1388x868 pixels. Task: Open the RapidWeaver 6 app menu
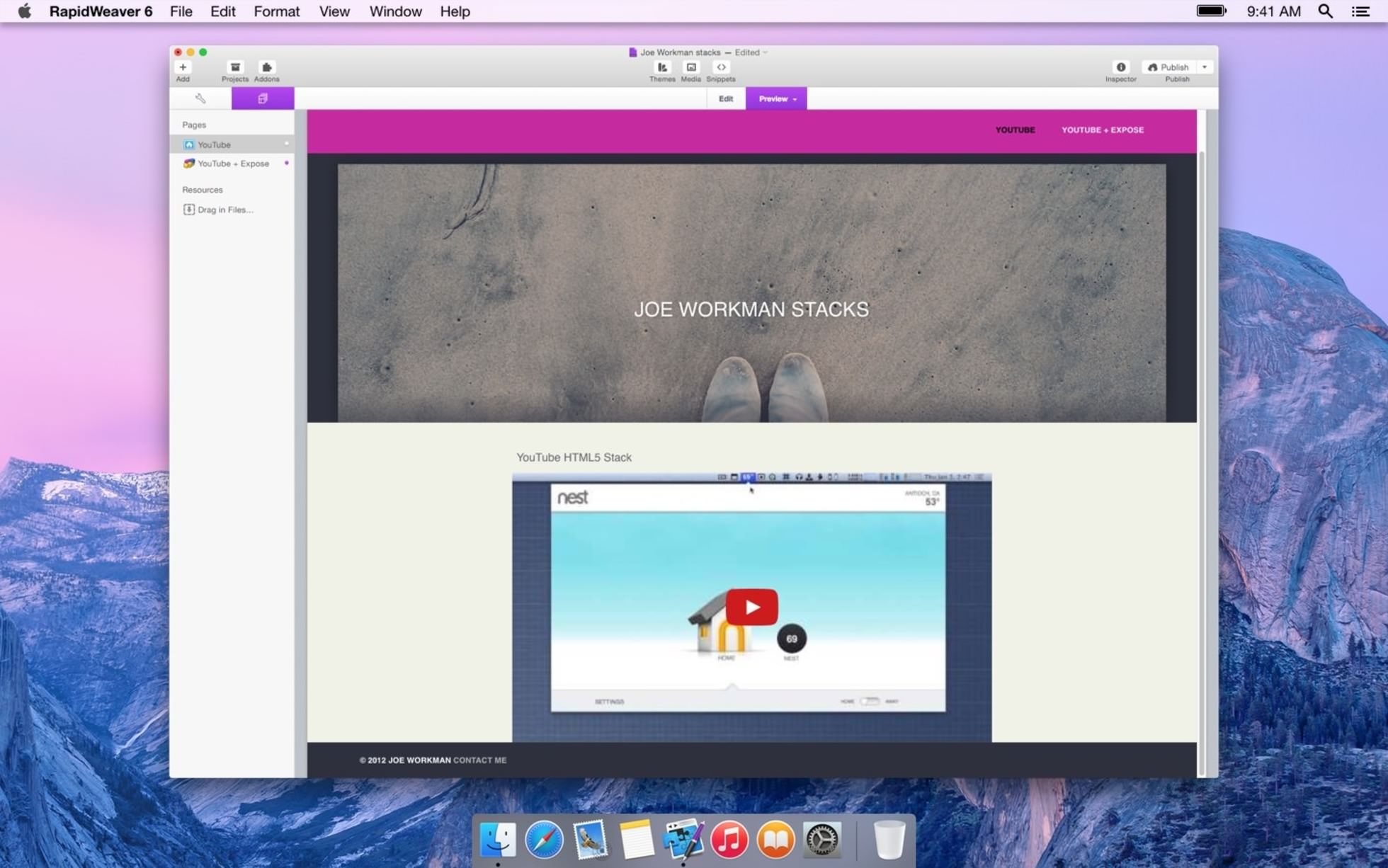[101, 11]
